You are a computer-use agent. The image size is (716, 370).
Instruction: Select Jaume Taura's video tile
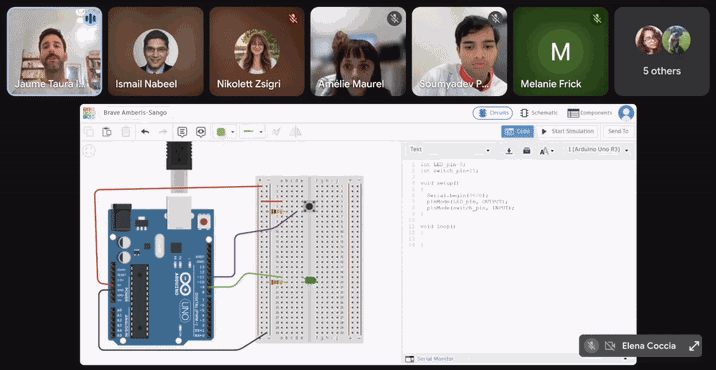tap(54, 51)
